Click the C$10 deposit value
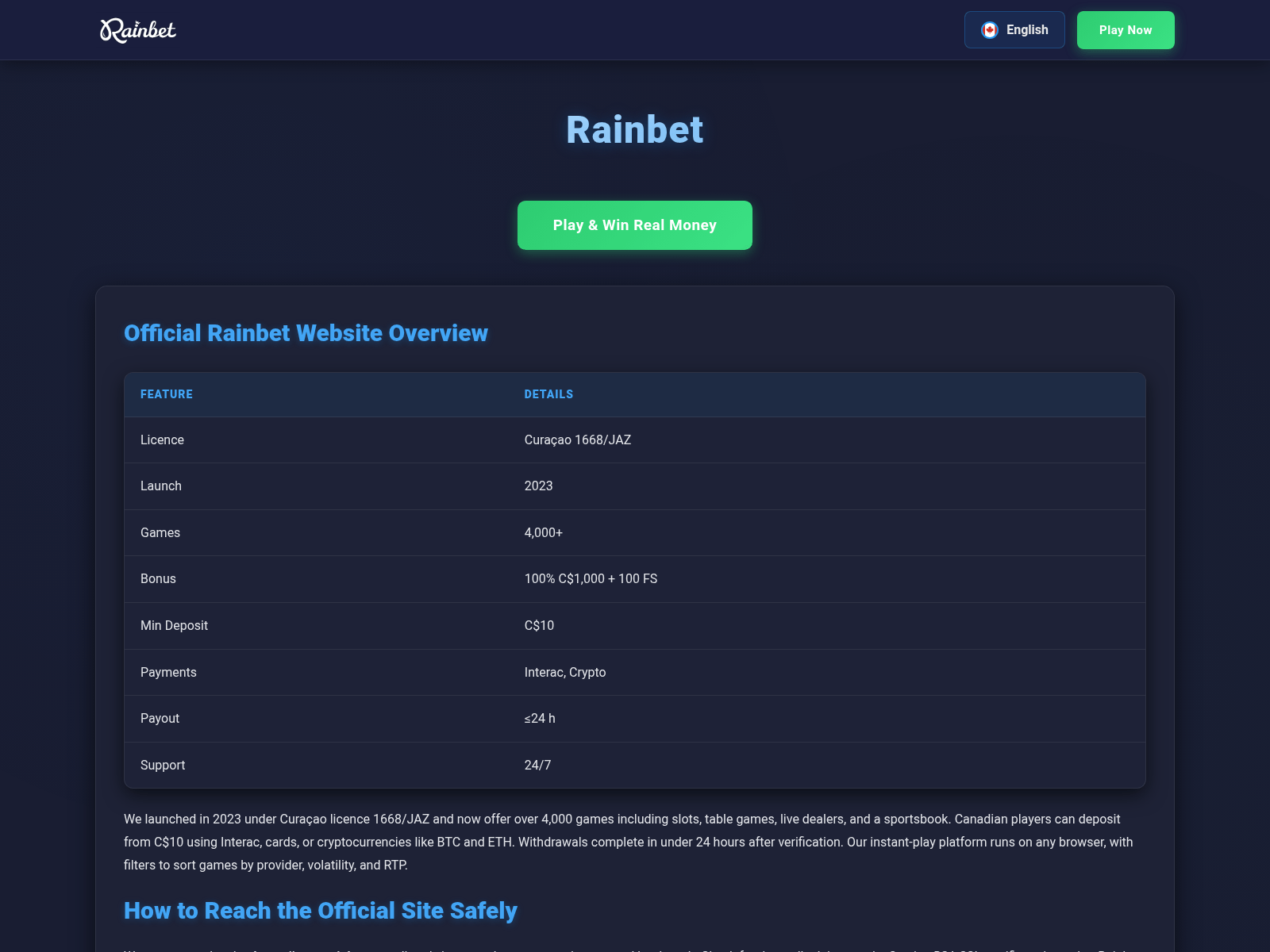1270x952 pixels. pyautogui.click(x=539, y=626)
